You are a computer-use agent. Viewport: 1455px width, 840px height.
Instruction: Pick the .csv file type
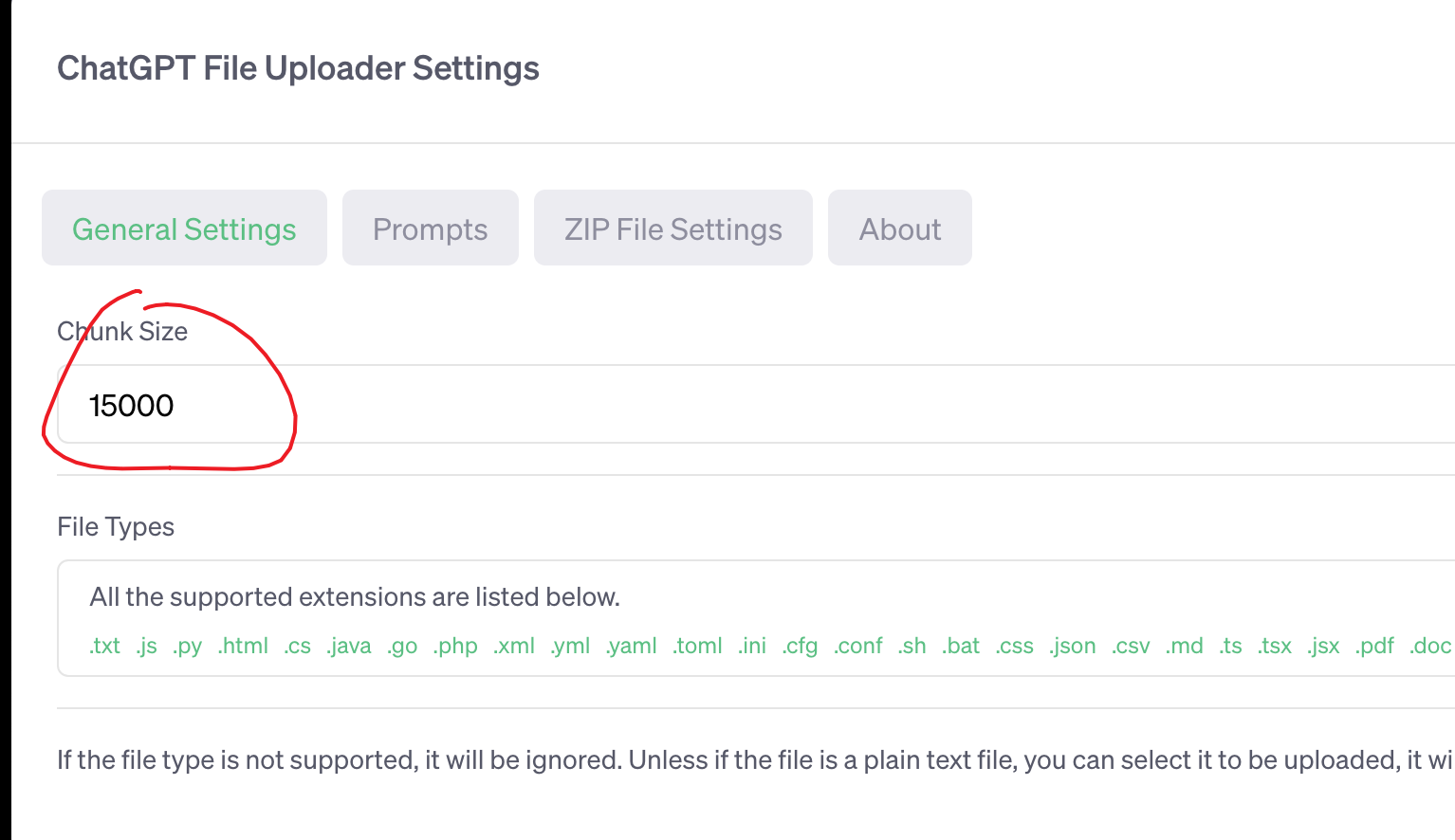[1131, 646]
